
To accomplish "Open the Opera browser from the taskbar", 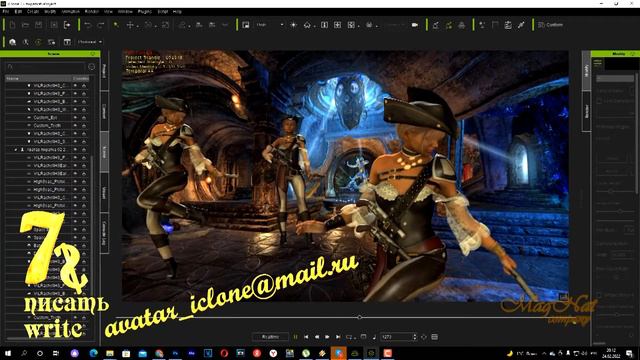I will point(224,353).
